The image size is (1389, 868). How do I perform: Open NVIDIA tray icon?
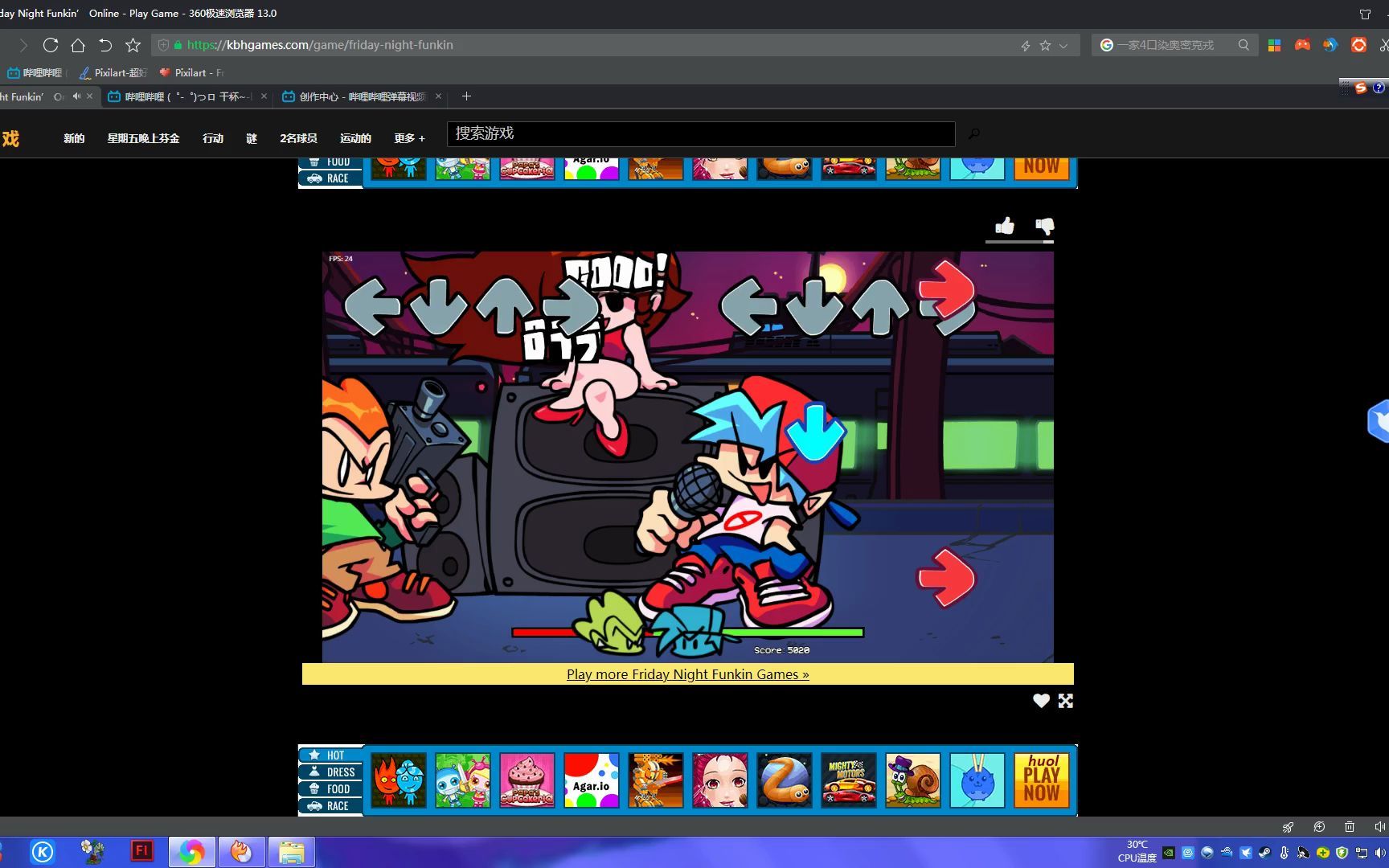(x=1169, y=853)
